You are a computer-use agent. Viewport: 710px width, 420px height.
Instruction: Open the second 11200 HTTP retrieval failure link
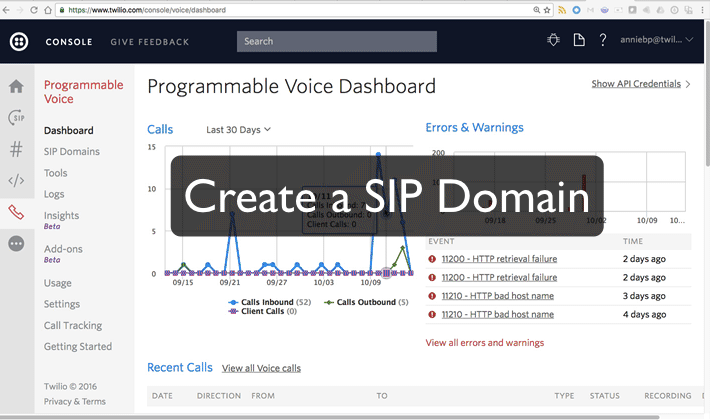click(499, 277)
